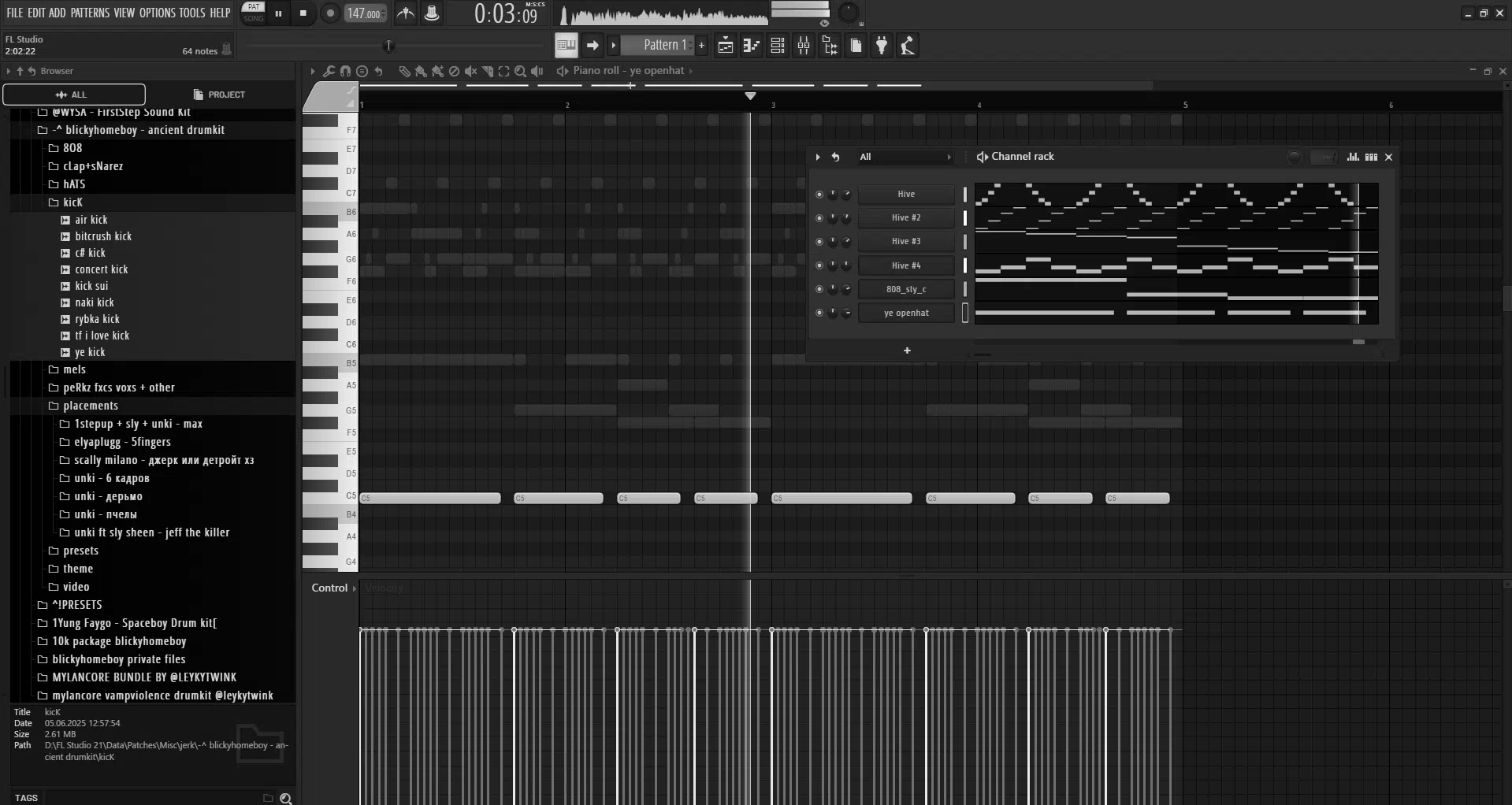The image size is (1512, 805).
Task: Click the undo icon in the piano roll toolbar
Action: point(379,71)
